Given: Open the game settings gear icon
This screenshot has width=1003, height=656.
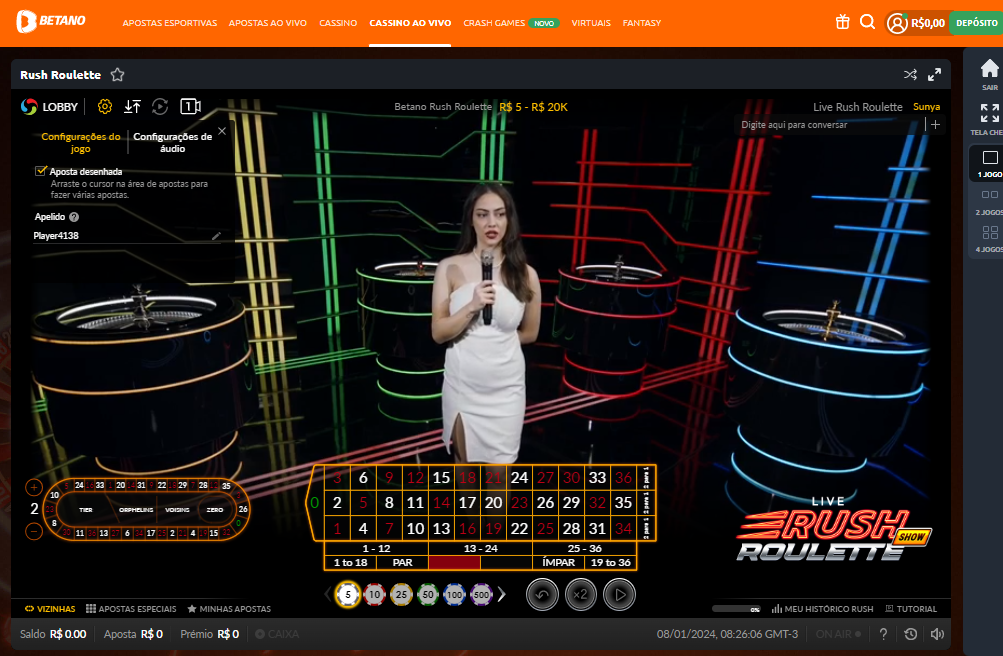Looking at the screenshot, I should point(105,106).
